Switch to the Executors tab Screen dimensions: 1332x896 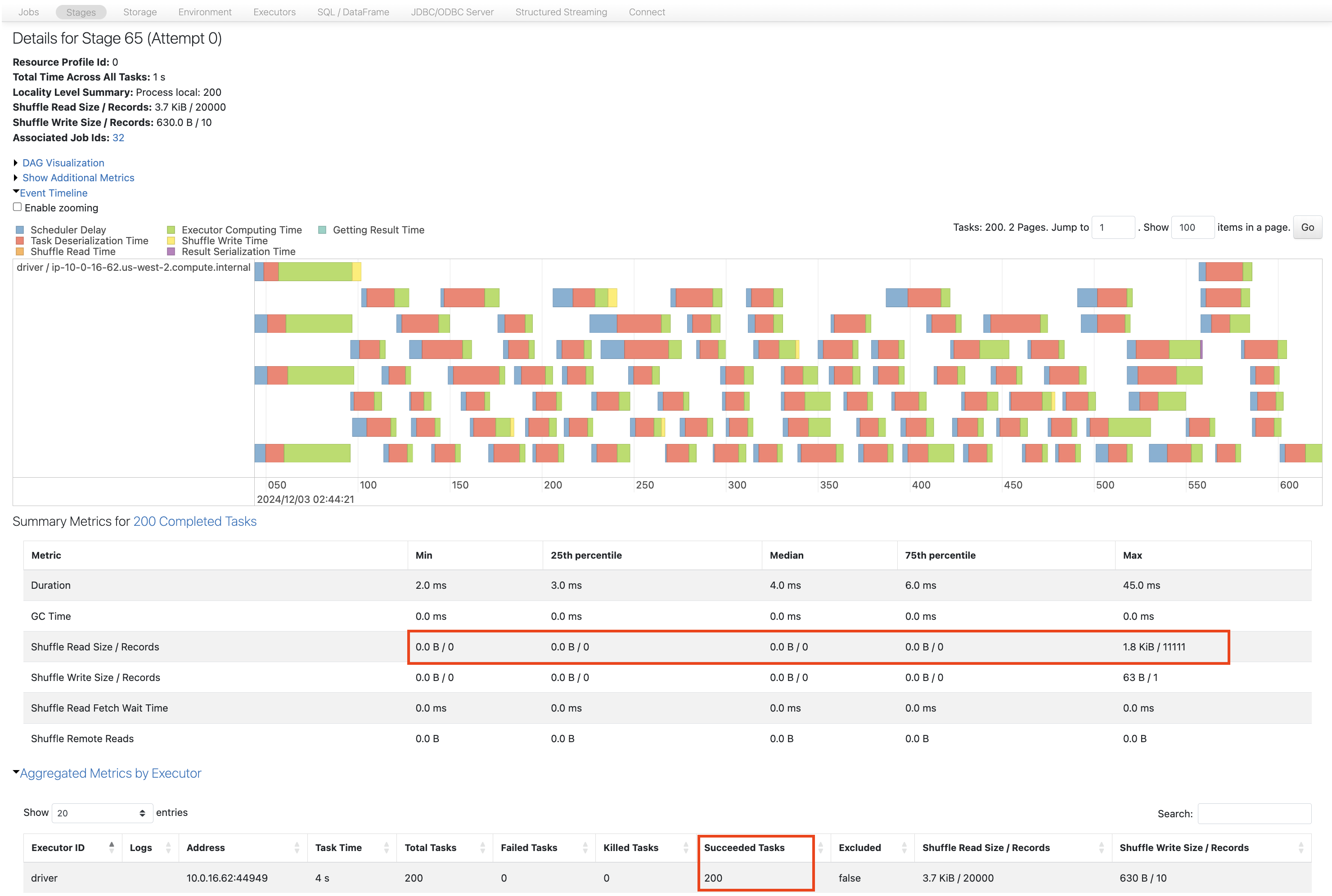click(274, 12)
